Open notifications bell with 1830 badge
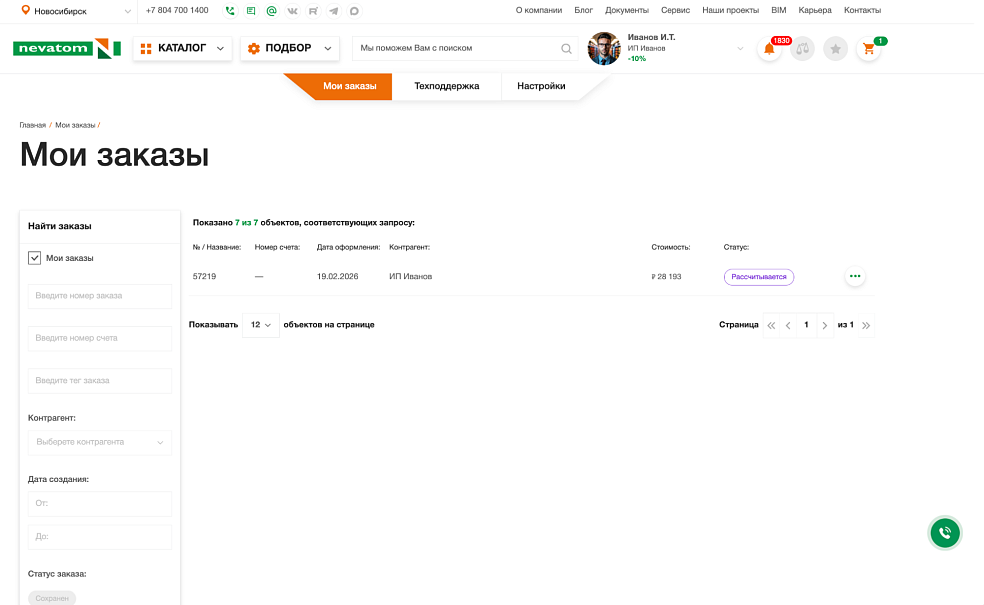Image resolution: width=984 pixels, height=605 pixels. click(x=769, y=49)
